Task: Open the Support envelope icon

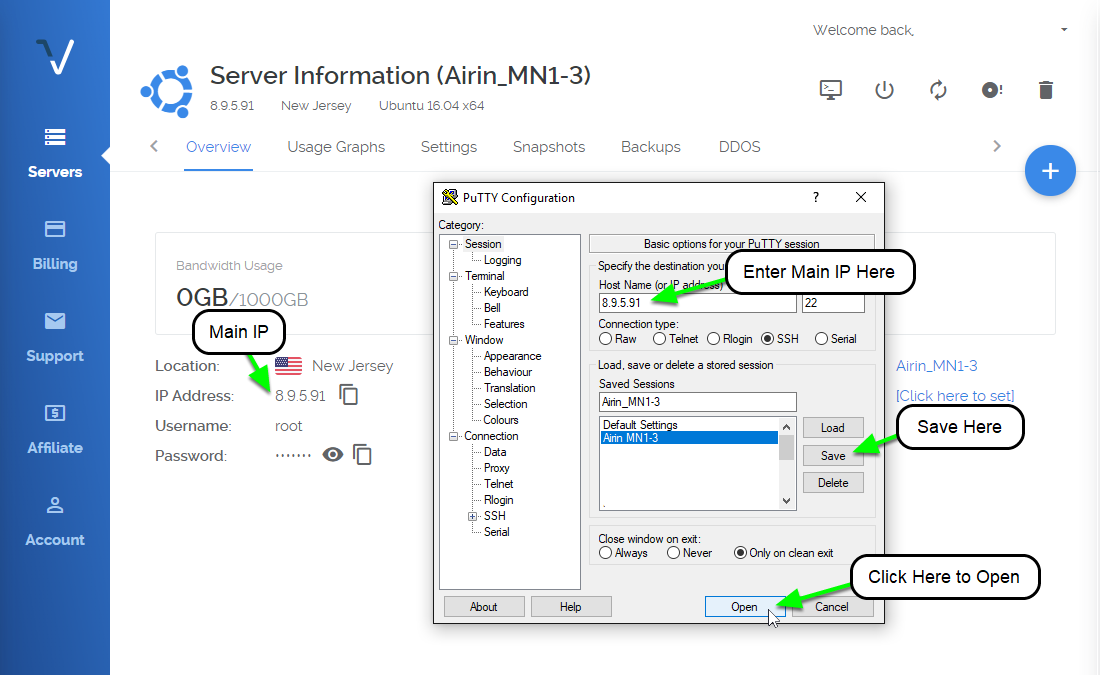Action: click(55, 321)
